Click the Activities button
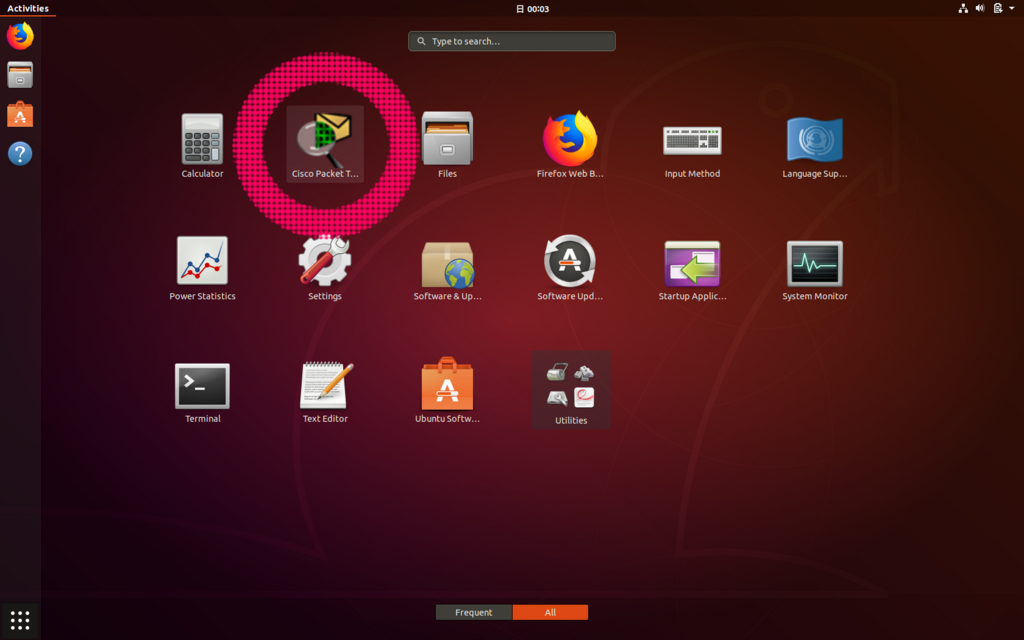Viewport: 1024px width, 640px height. pyautogui.click(x=27, y=8)
